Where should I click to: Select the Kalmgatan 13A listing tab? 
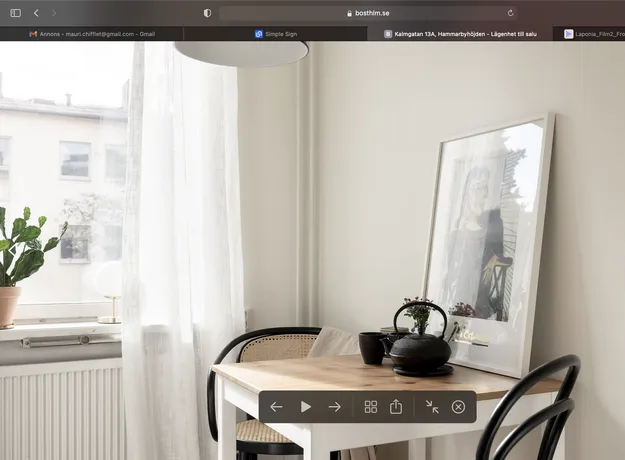[460, 34]
